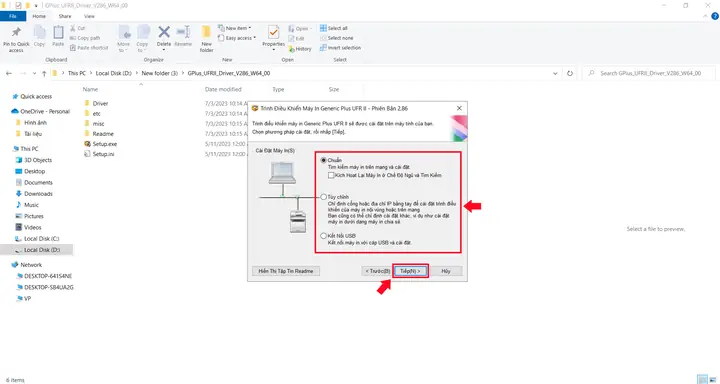Open the recent locations dropdown arrow
This screenshot has width=720, height=384.
(x=34, y=73)
